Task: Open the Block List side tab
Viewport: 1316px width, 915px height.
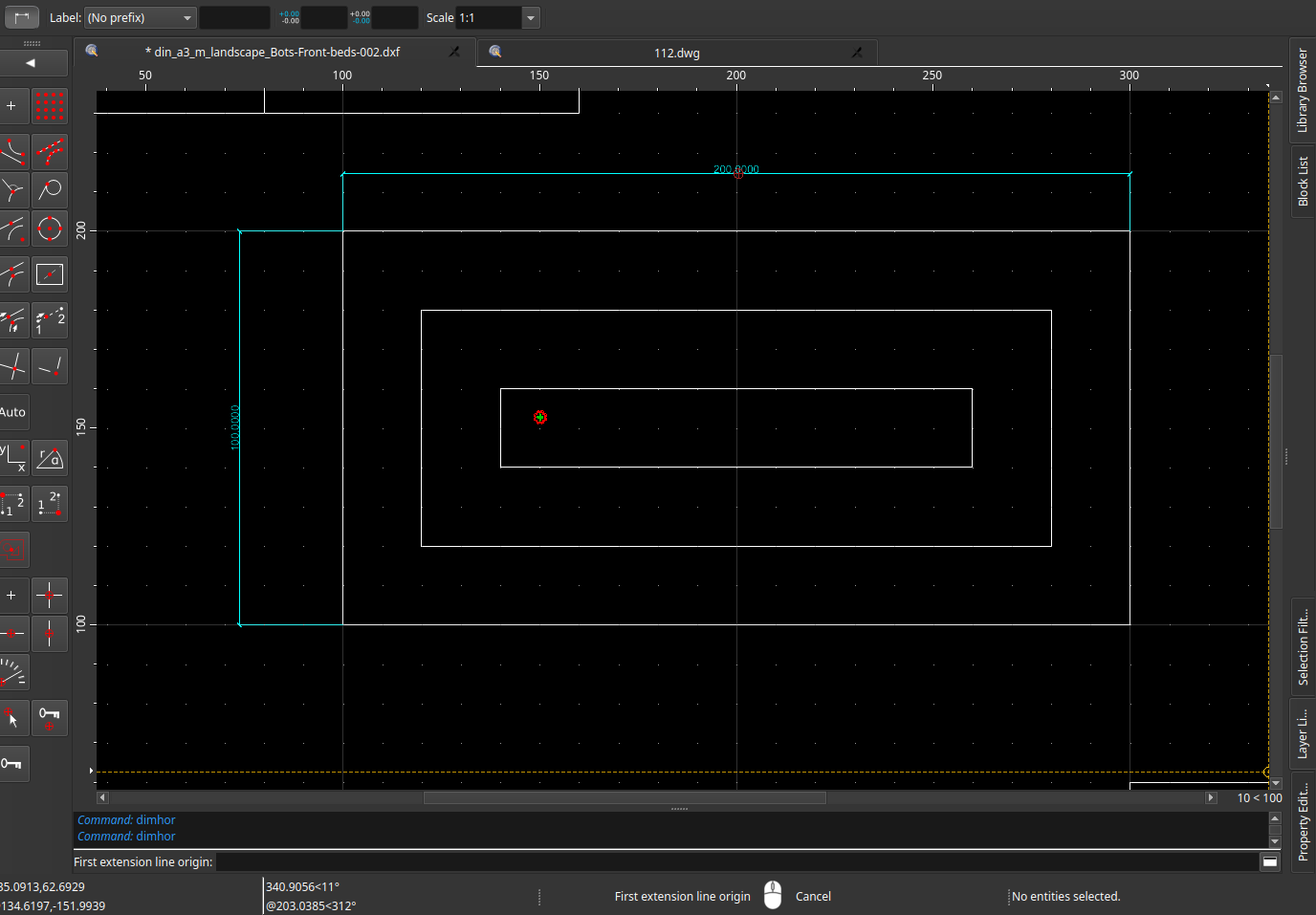Action: 1303,182
